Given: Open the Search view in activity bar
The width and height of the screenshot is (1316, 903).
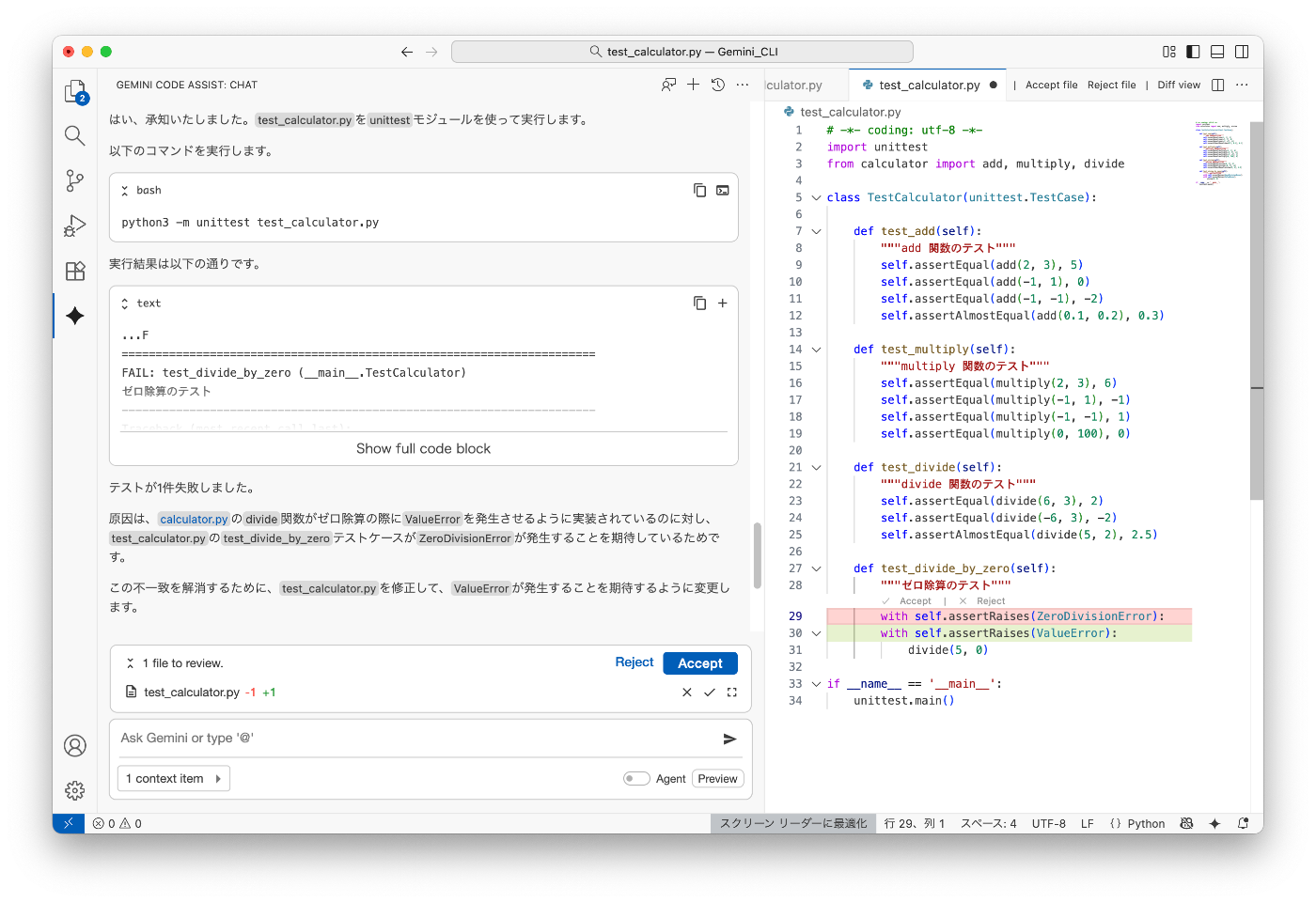Looking at the screenshot, I should (75, 135).
